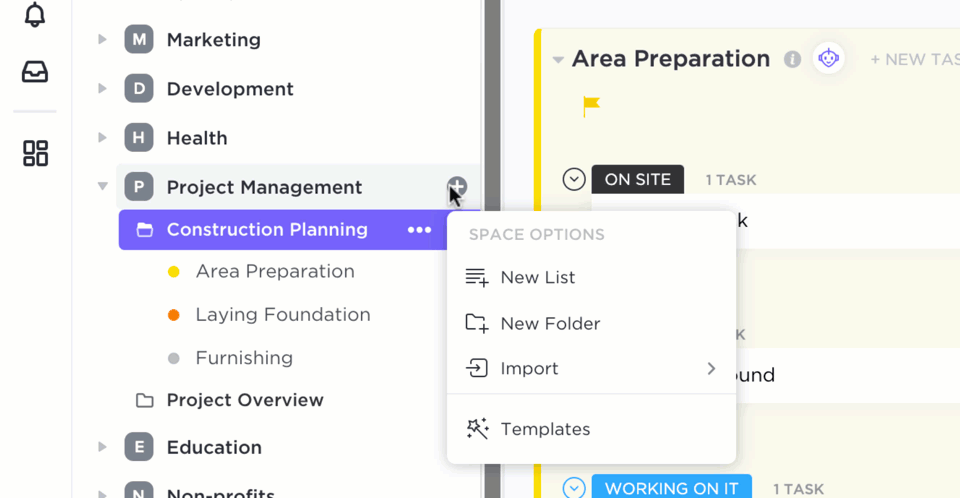Expand the Import submenu arrow
Screen dimensions: 960x498
click(x=711, y=368)
